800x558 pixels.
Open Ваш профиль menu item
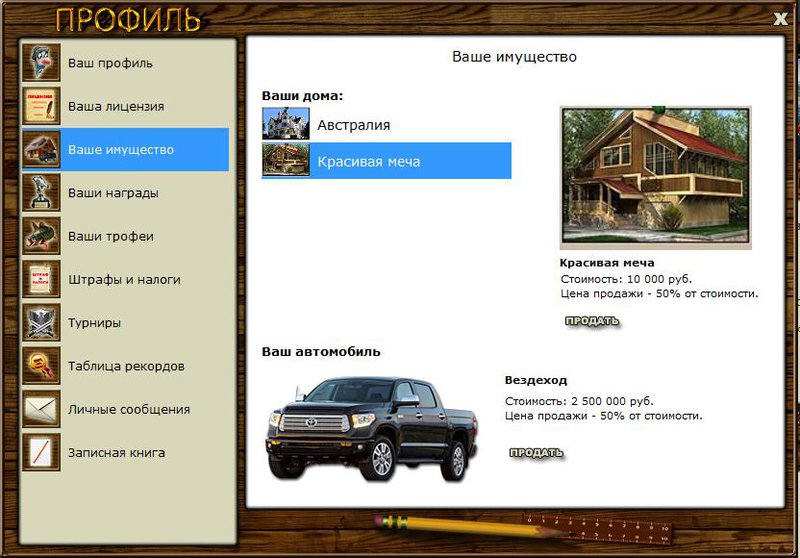(125, 63)
